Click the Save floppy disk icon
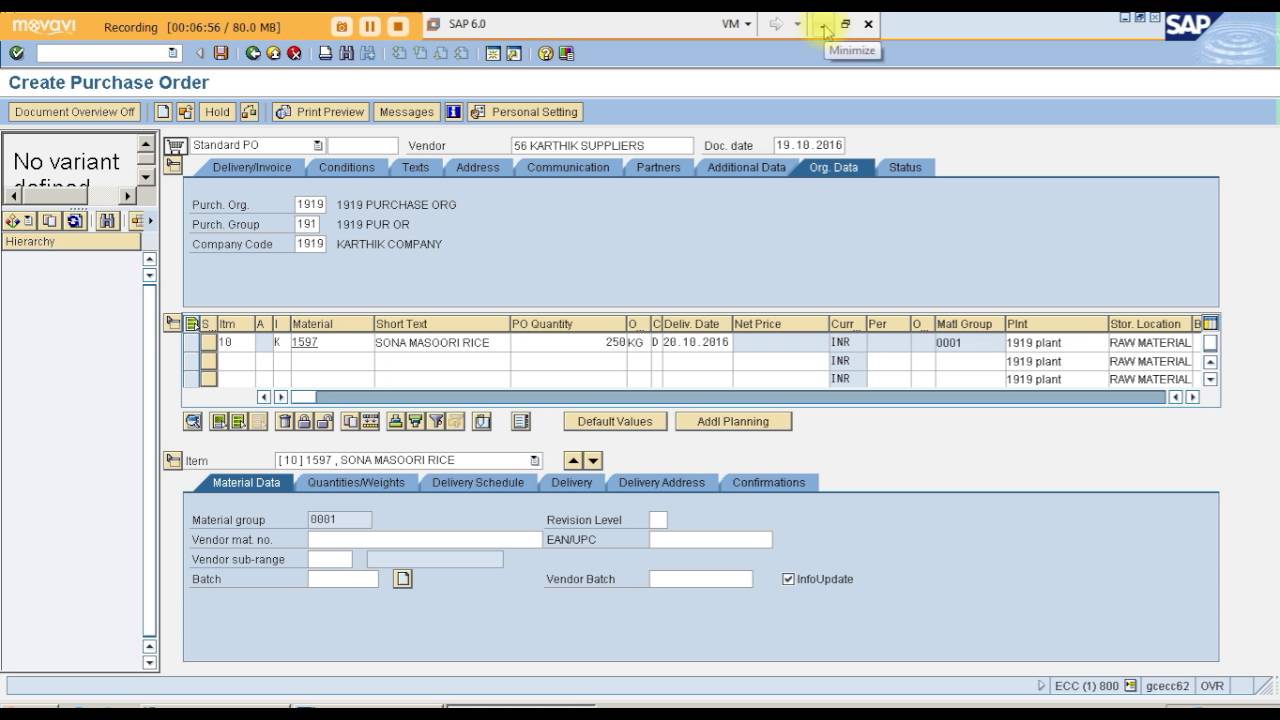Image resolution: width=1280 pixels, height=720 pixels. [221, 53]
